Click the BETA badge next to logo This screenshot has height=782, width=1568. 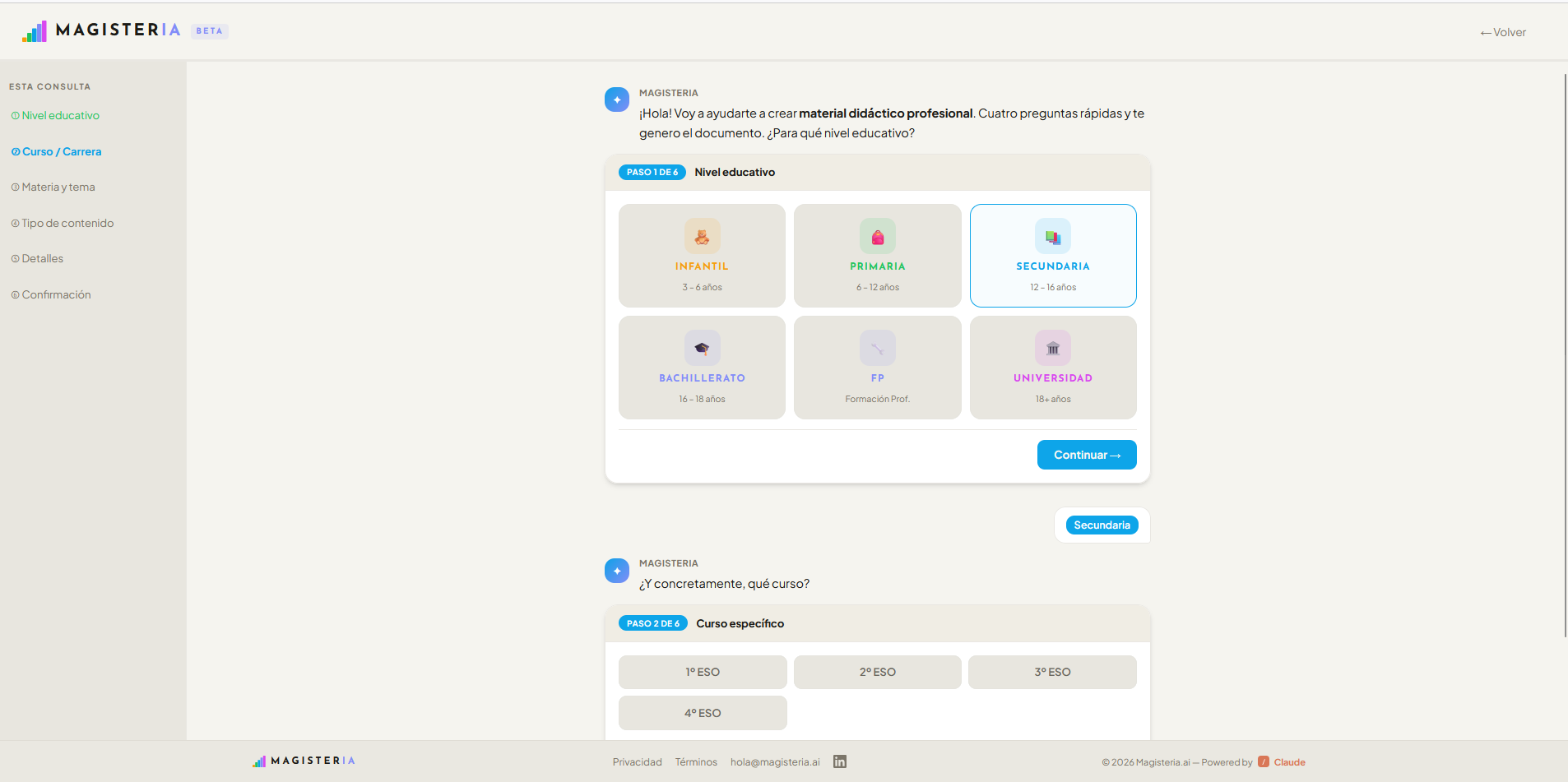[209, 31]
